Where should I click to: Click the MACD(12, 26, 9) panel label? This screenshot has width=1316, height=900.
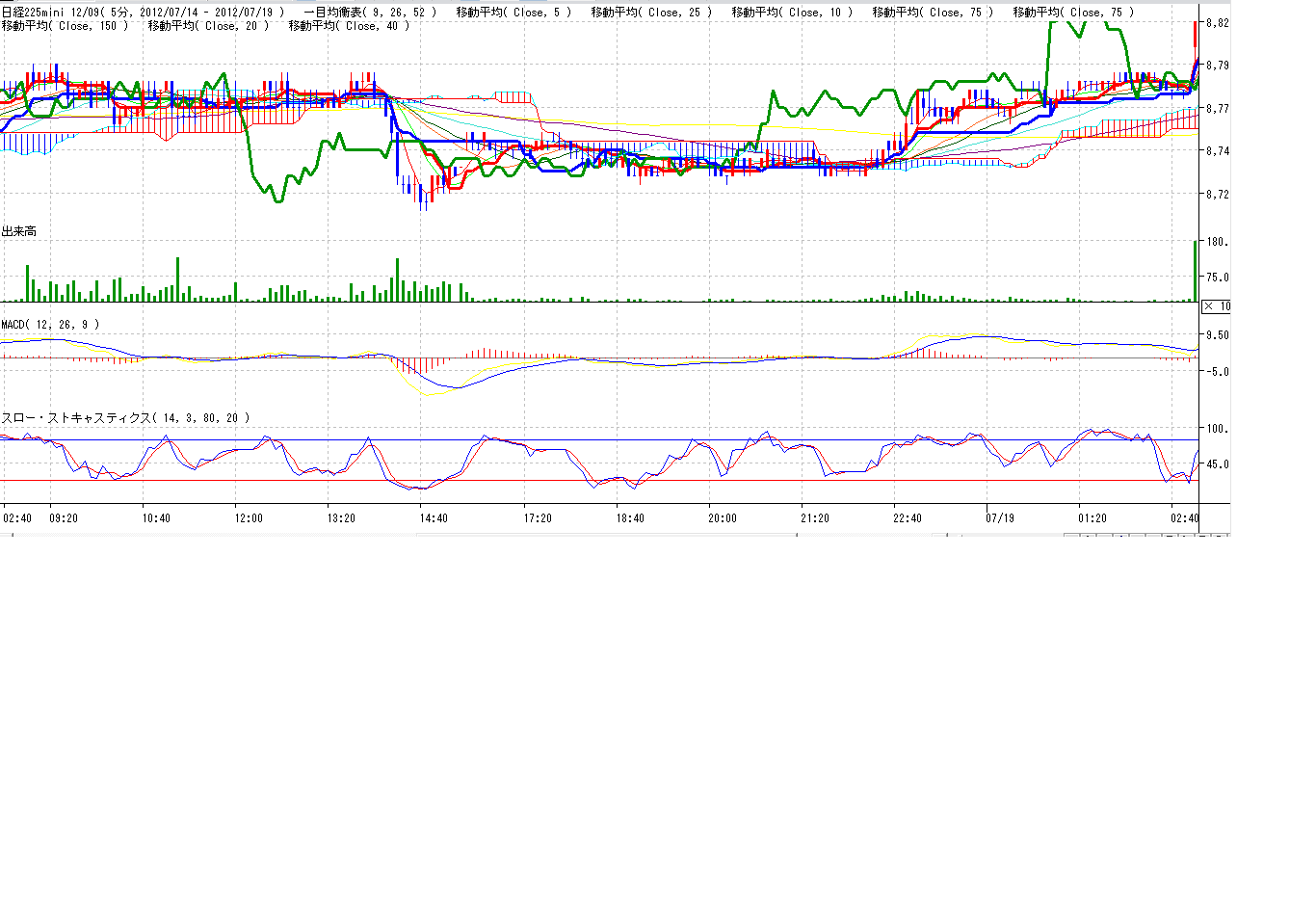point(50,325)
